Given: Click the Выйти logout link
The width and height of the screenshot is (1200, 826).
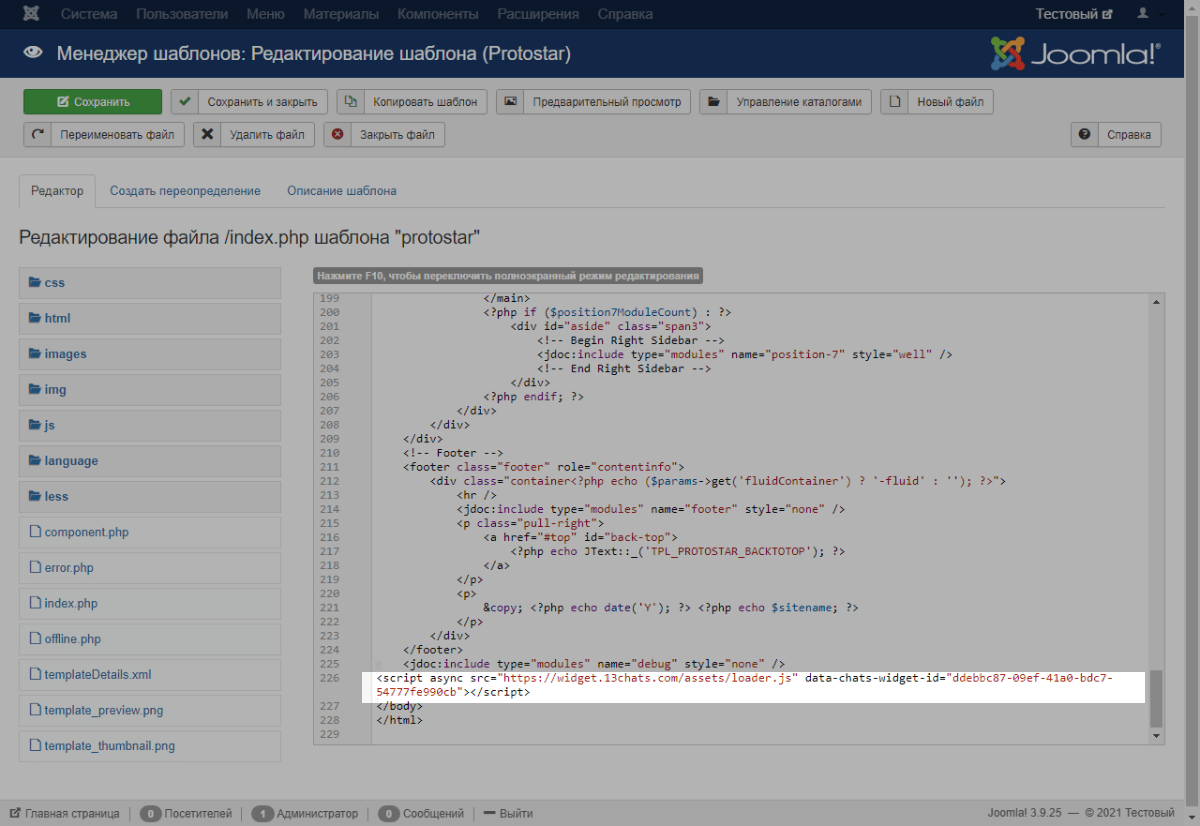Looking at the screenshot, I should click(509, 813).
